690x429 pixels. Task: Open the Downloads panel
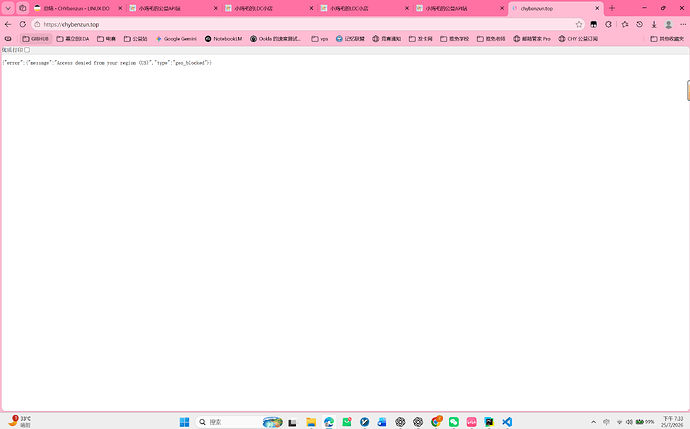(654, 25)
